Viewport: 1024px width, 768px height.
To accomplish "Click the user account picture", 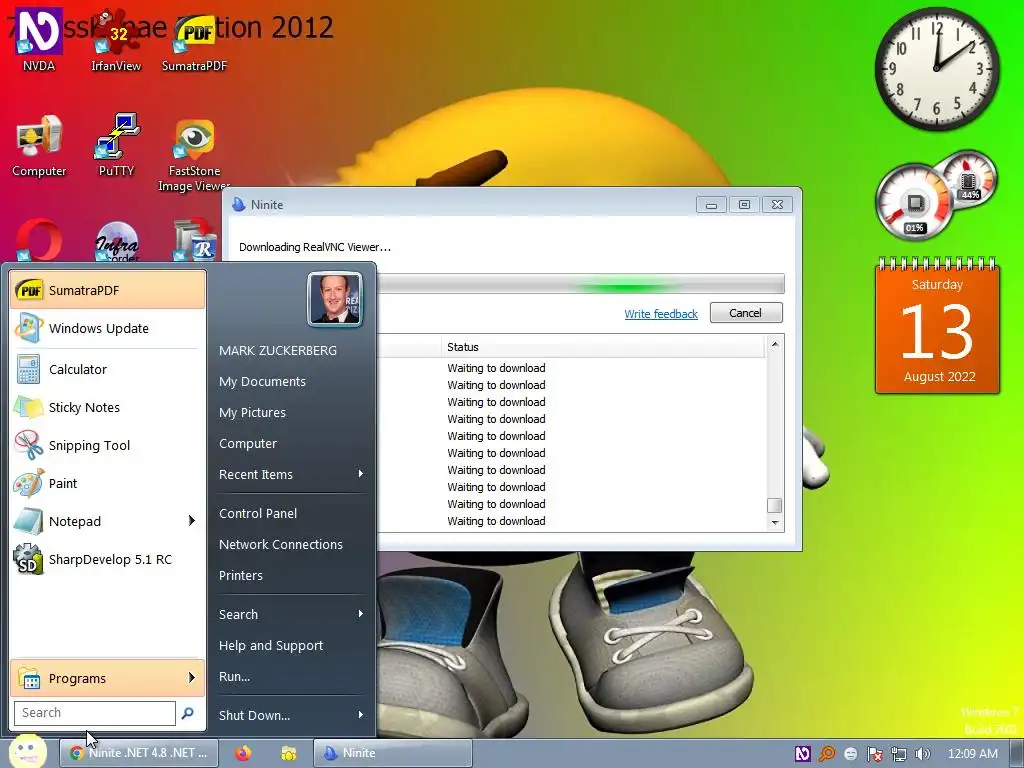I will click(335, 299).
